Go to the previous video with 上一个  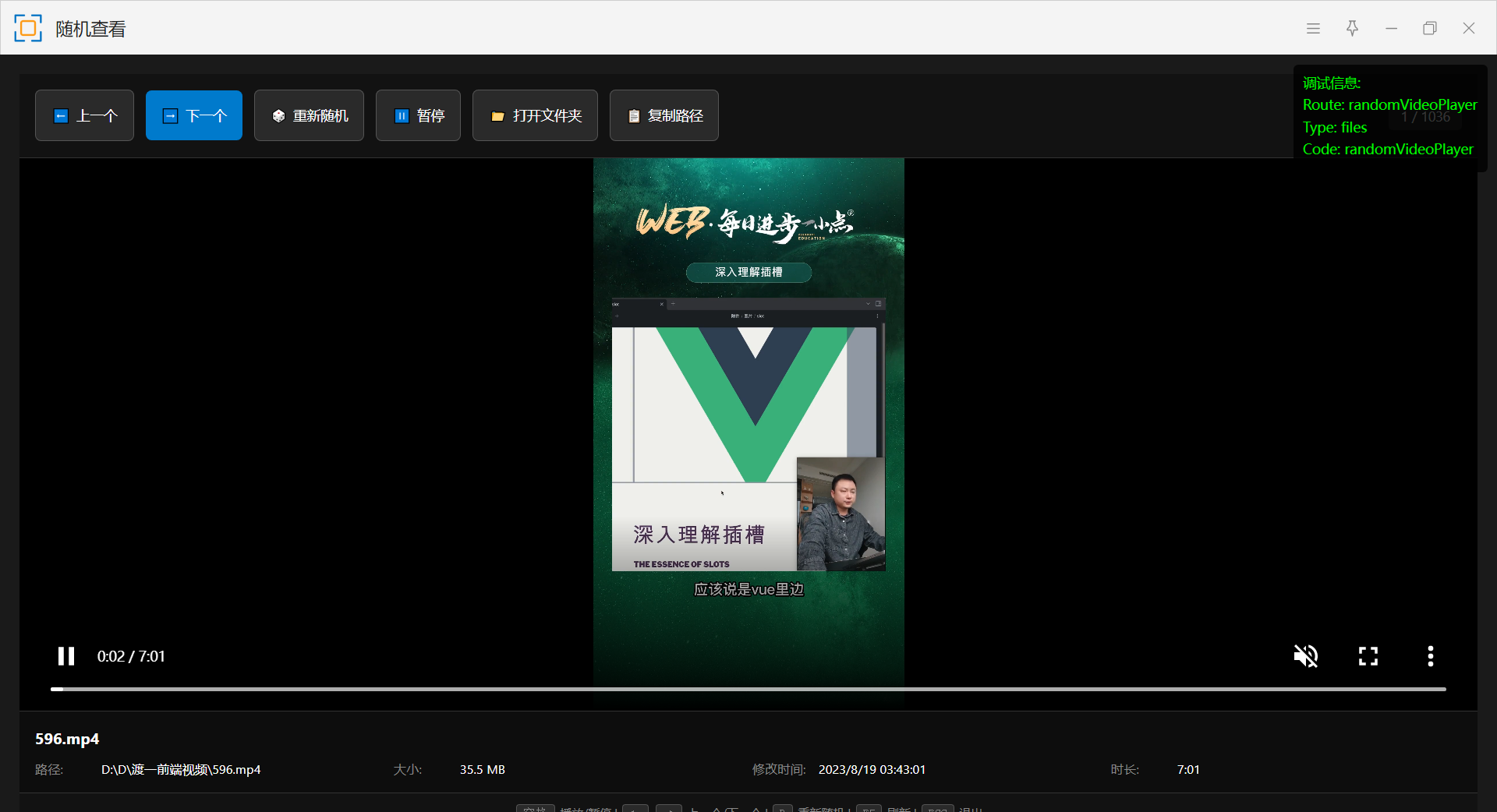[x=84, y=115]
